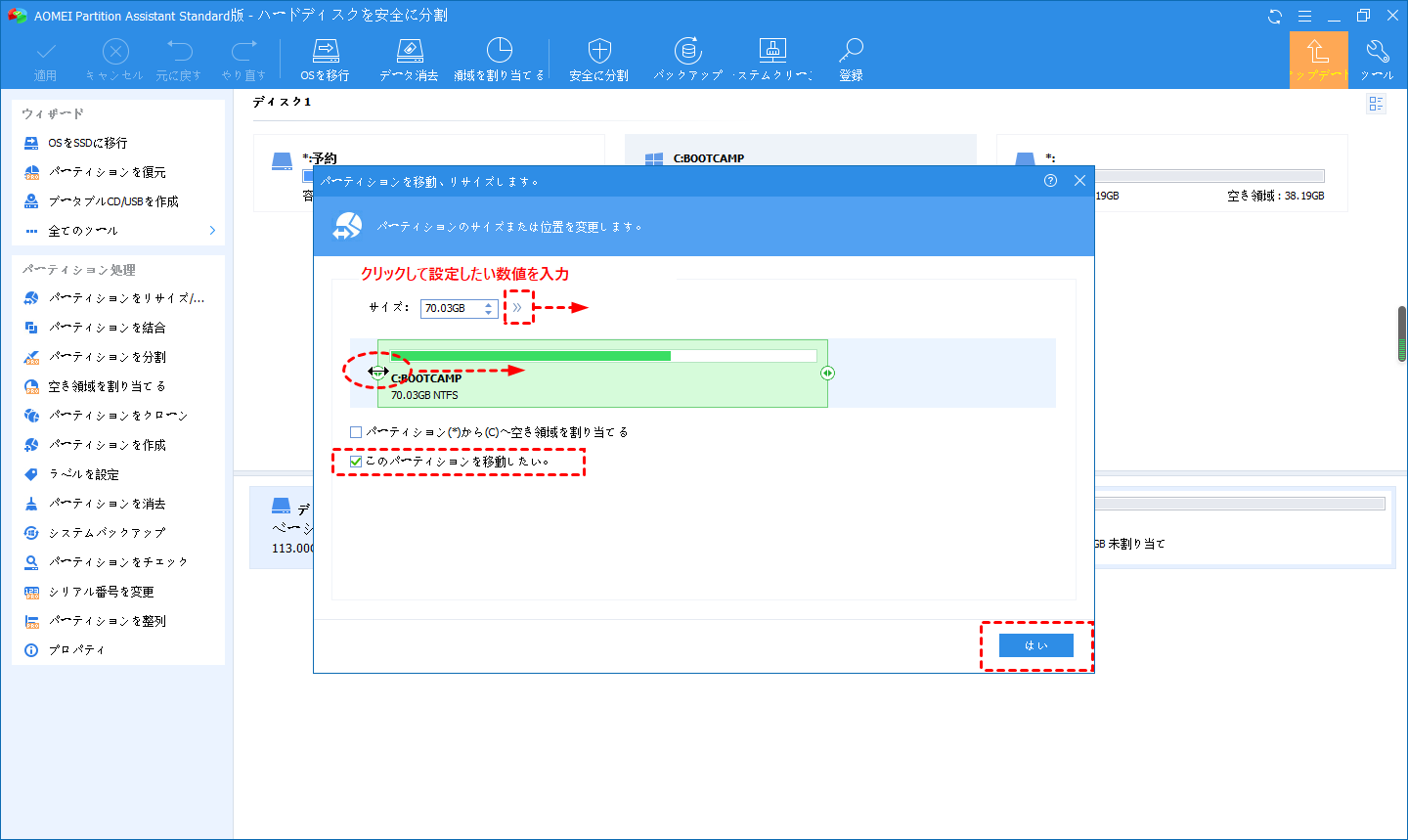
Task: Open the バックアップ tool in the toolbar
Action: [x=688, y=61]
